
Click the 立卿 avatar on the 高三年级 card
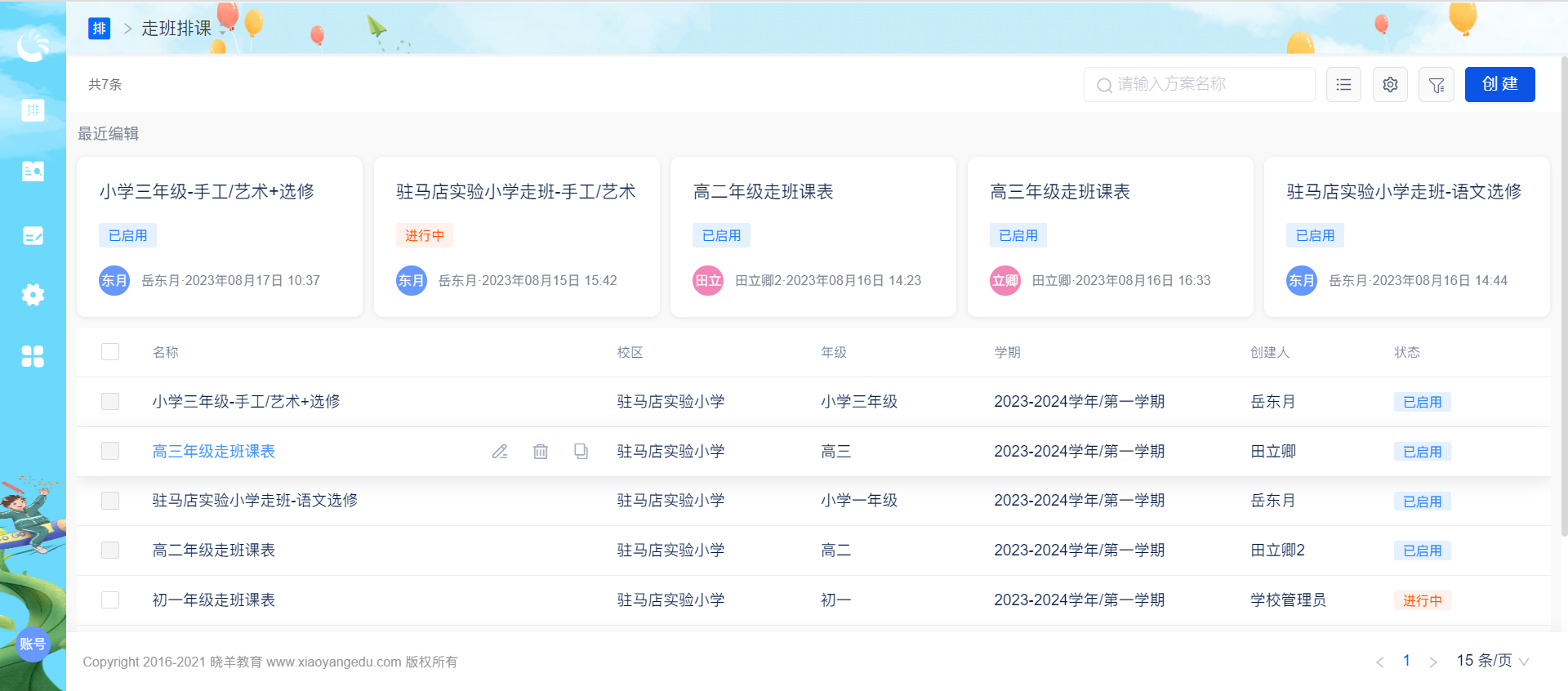1005,280
